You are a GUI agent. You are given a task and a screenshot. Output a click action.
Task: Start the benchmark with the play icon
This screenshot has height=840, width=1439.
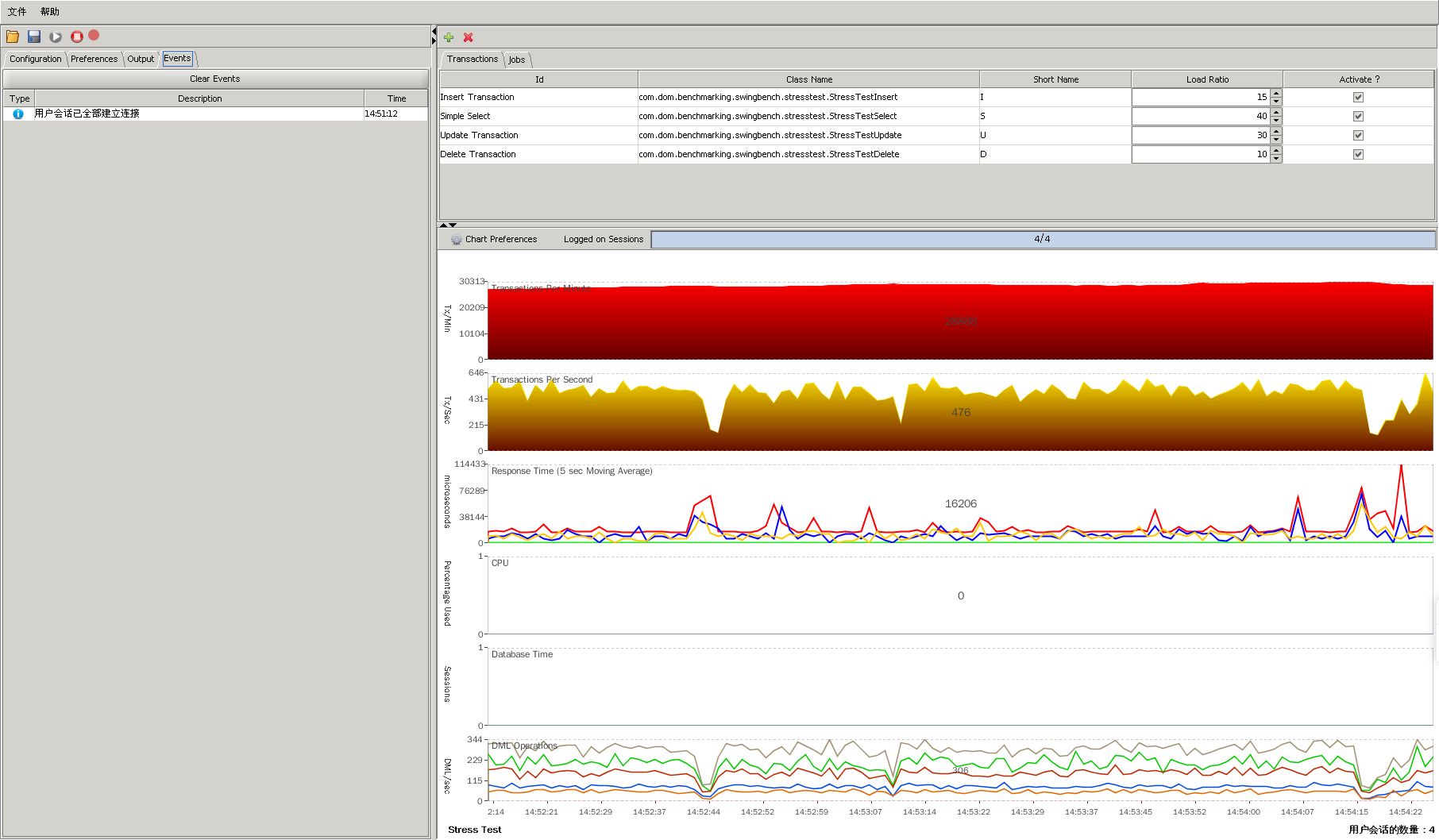(55, 37)
